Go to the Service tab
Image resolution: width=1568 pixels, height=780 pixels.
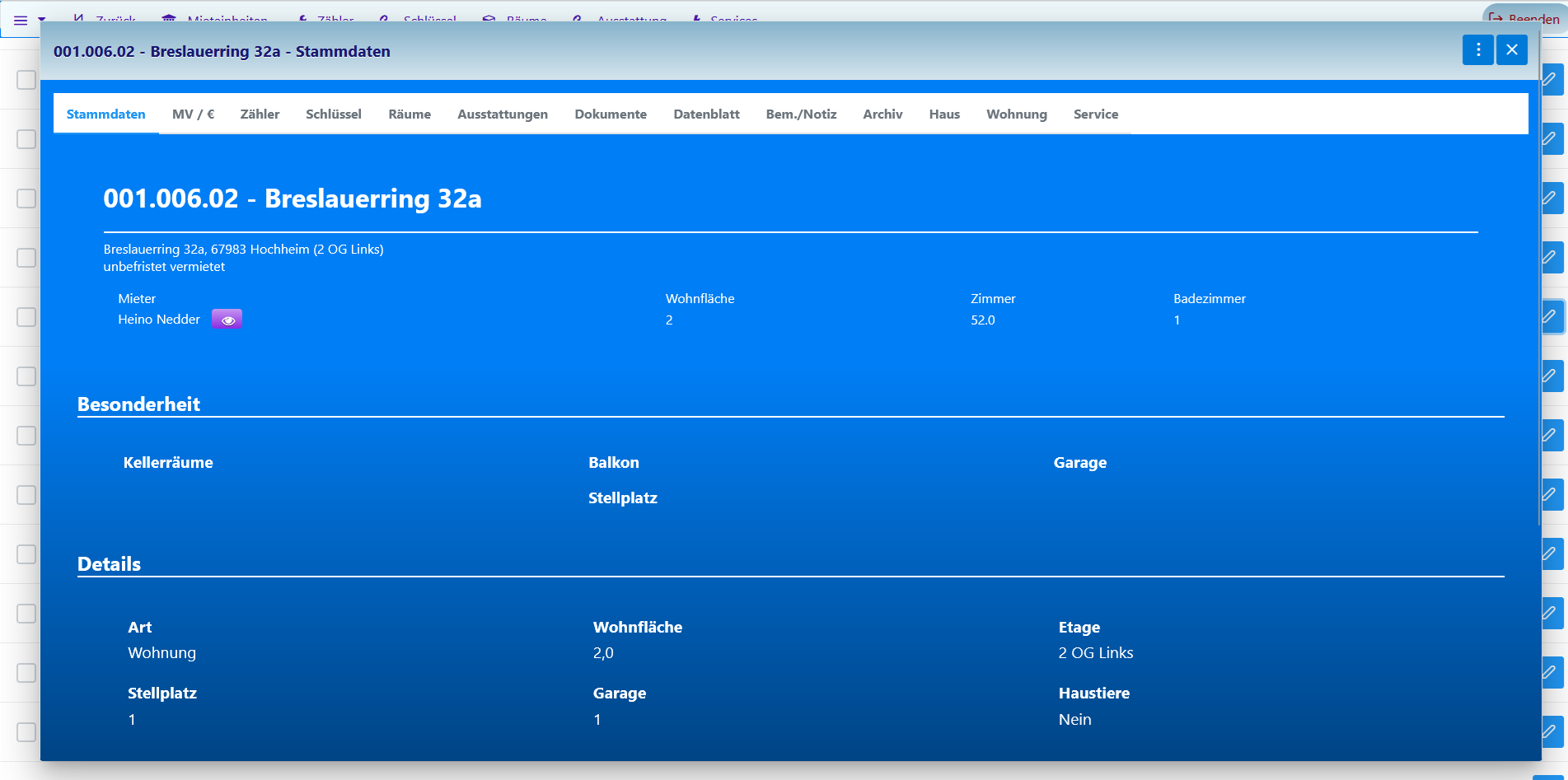click(1096, 114)
